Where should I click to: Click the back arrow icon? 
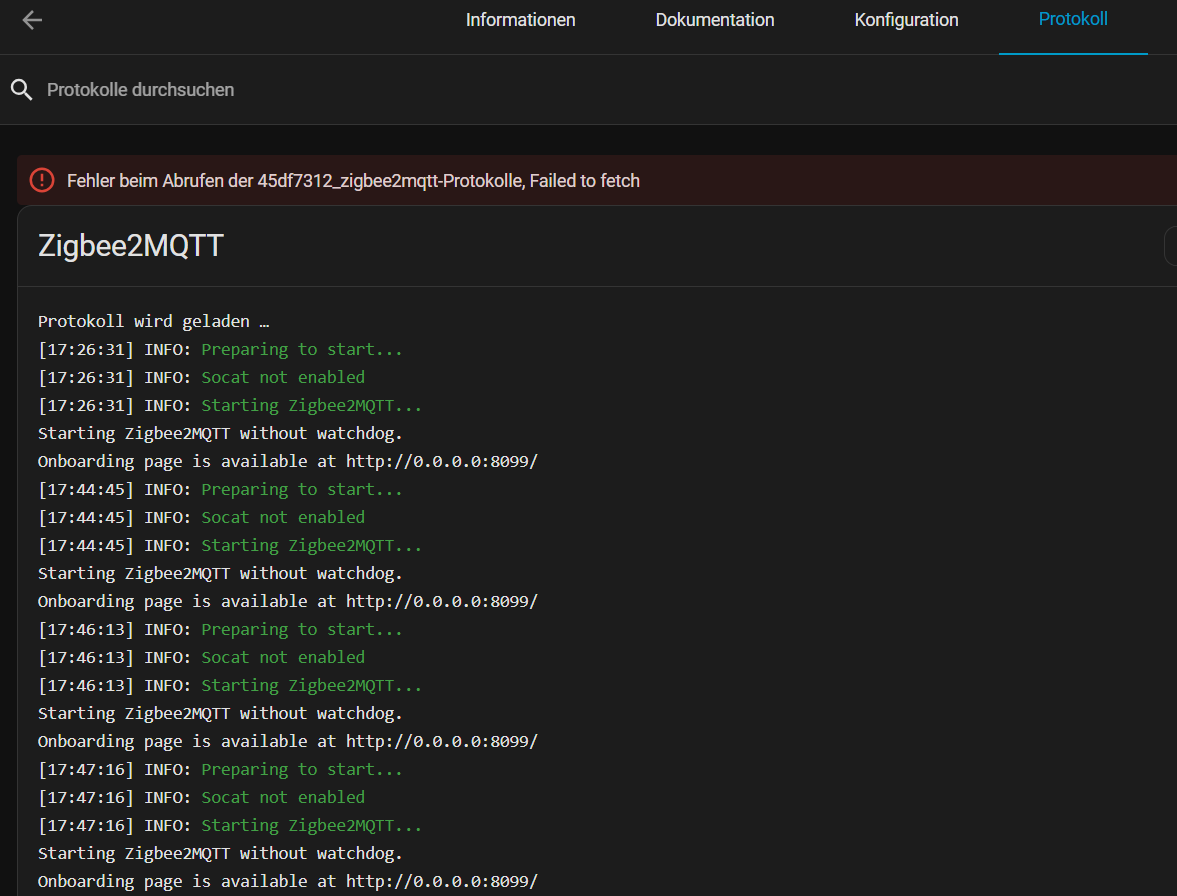pos(32,20)
